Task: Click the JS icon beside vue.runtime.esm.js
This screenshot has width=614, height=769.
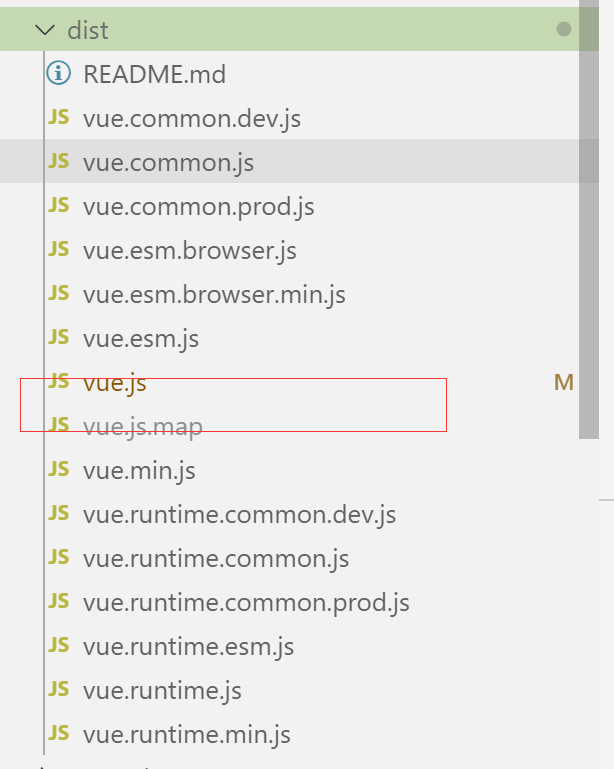Action: (59, 646)
